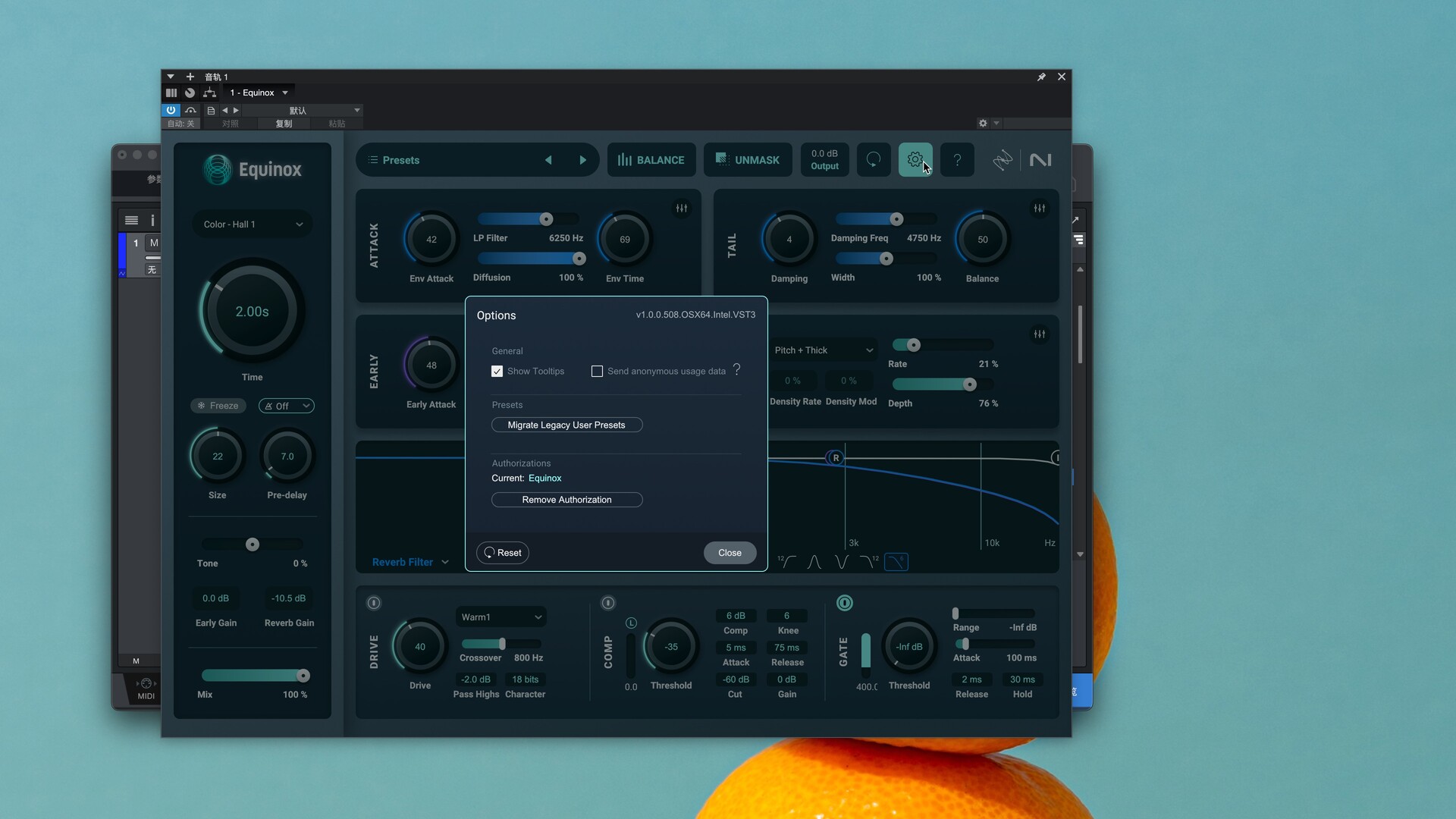Click Reset in Options dialog
This screenshot has height=819, width=1456.
point(503,553)
